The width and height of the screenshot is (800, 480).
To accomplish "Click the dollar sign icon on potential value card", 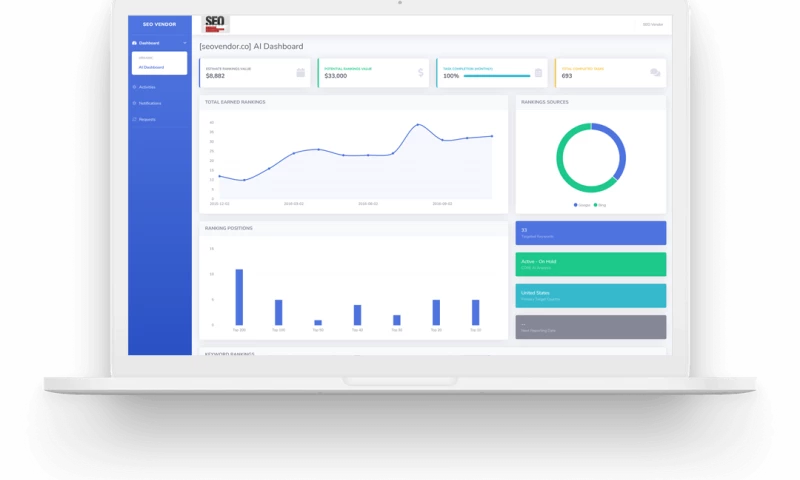I will [x=420, y=73].
